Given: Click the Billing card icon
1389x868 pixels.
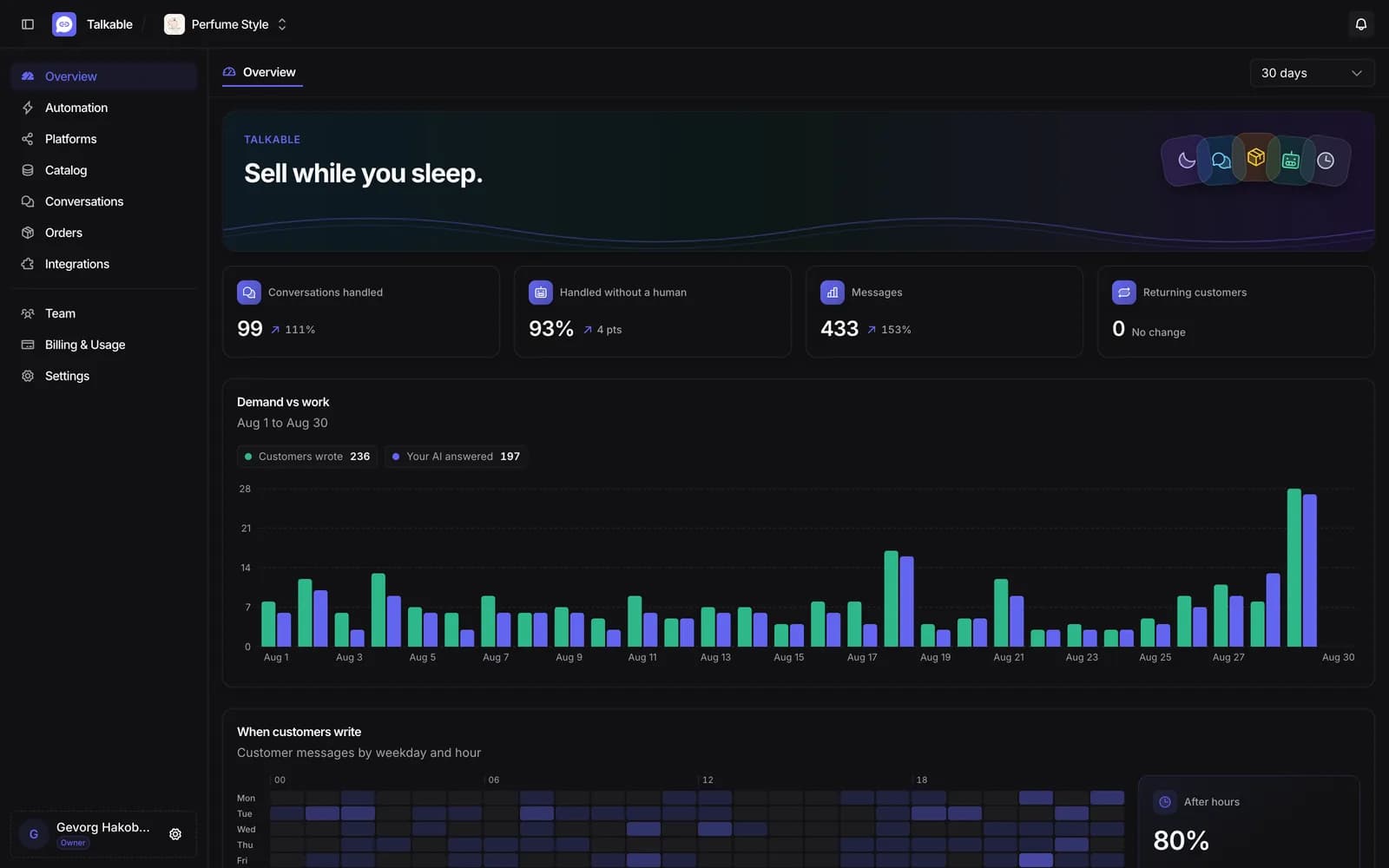Looking at the screenshot, I should tap(28, 345).
